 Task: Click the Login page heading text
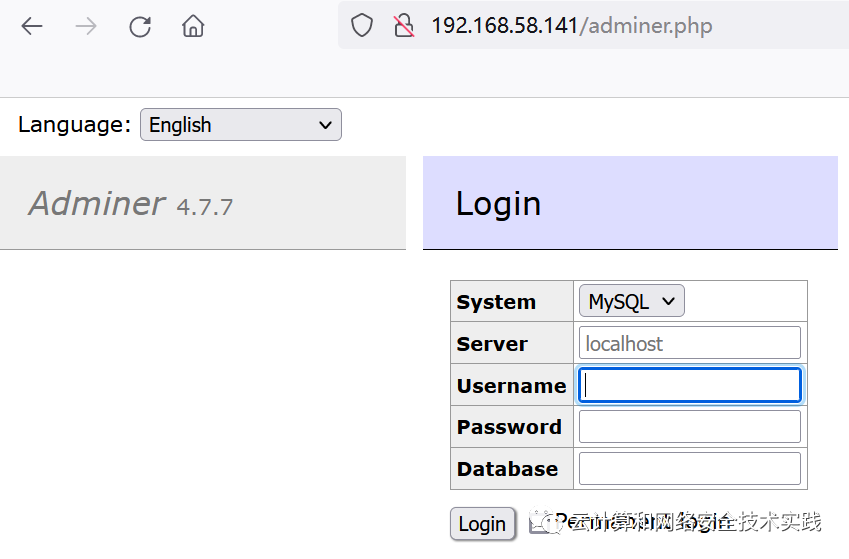(498, 204)
